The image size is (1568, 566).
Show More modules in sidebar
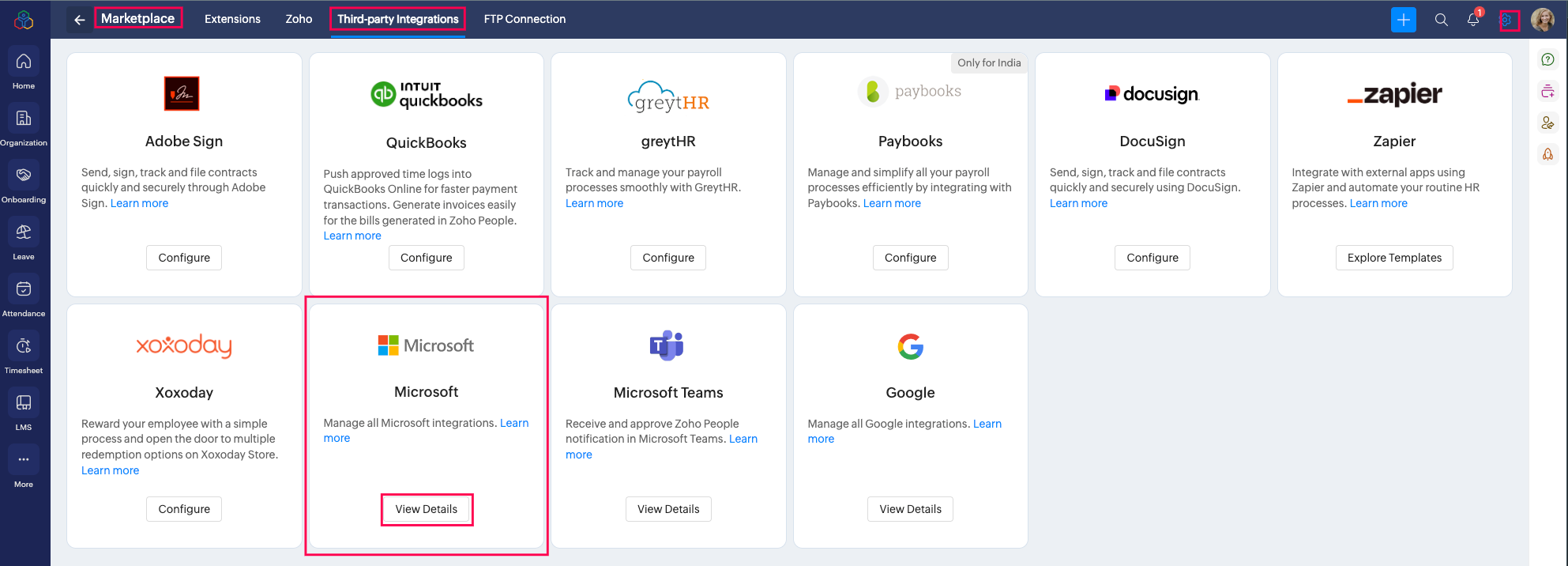coord(24,459)
